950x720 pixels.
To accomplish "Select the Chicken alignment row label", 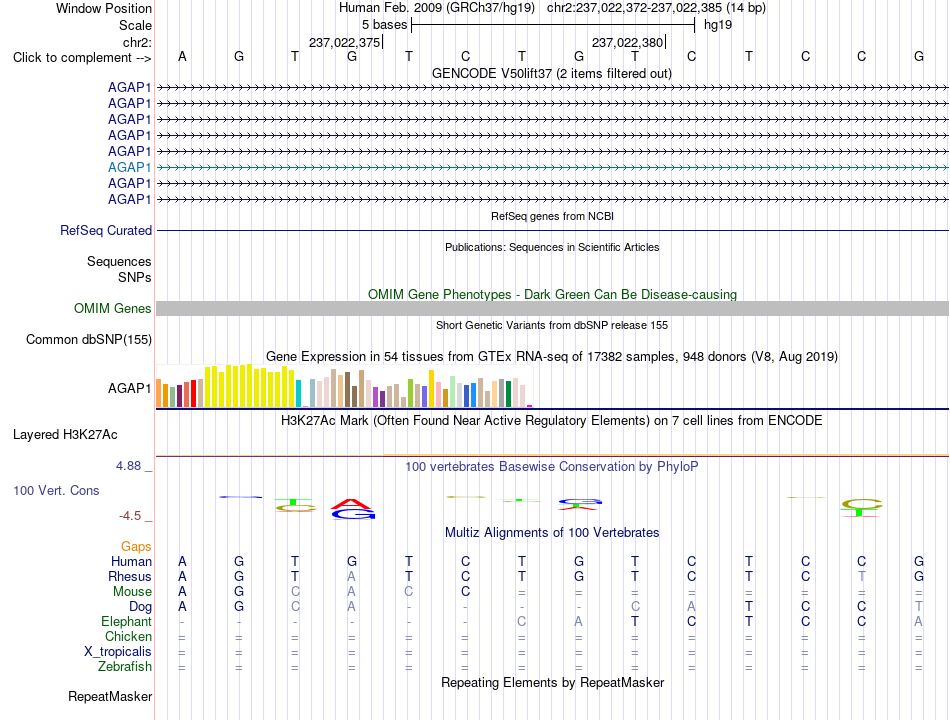I will [x=128, y=636].
